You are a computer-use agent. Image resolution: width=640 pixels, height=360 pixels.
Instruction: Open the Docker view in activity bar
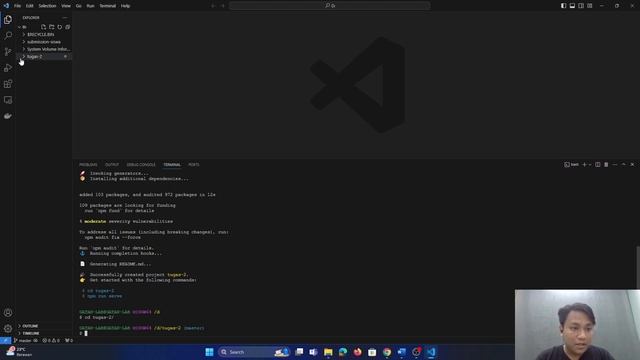point(8,116)
